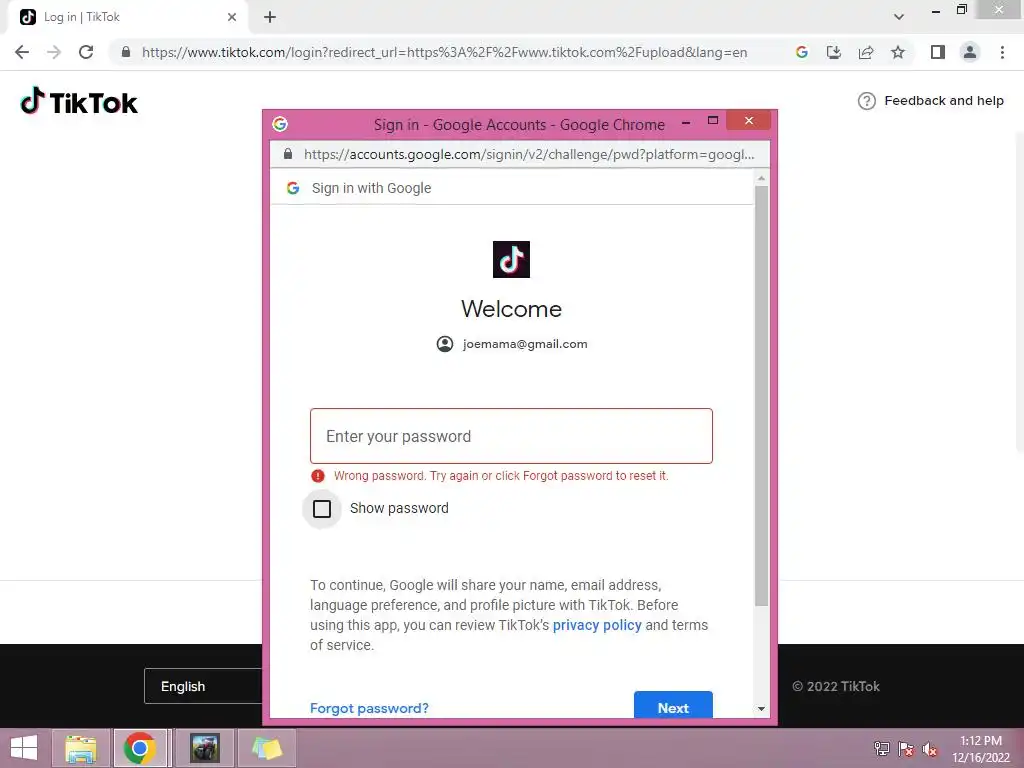1024x768 pixels.
Task: Open the tractor game taskbar icon
Action: [x=205, y=748]
